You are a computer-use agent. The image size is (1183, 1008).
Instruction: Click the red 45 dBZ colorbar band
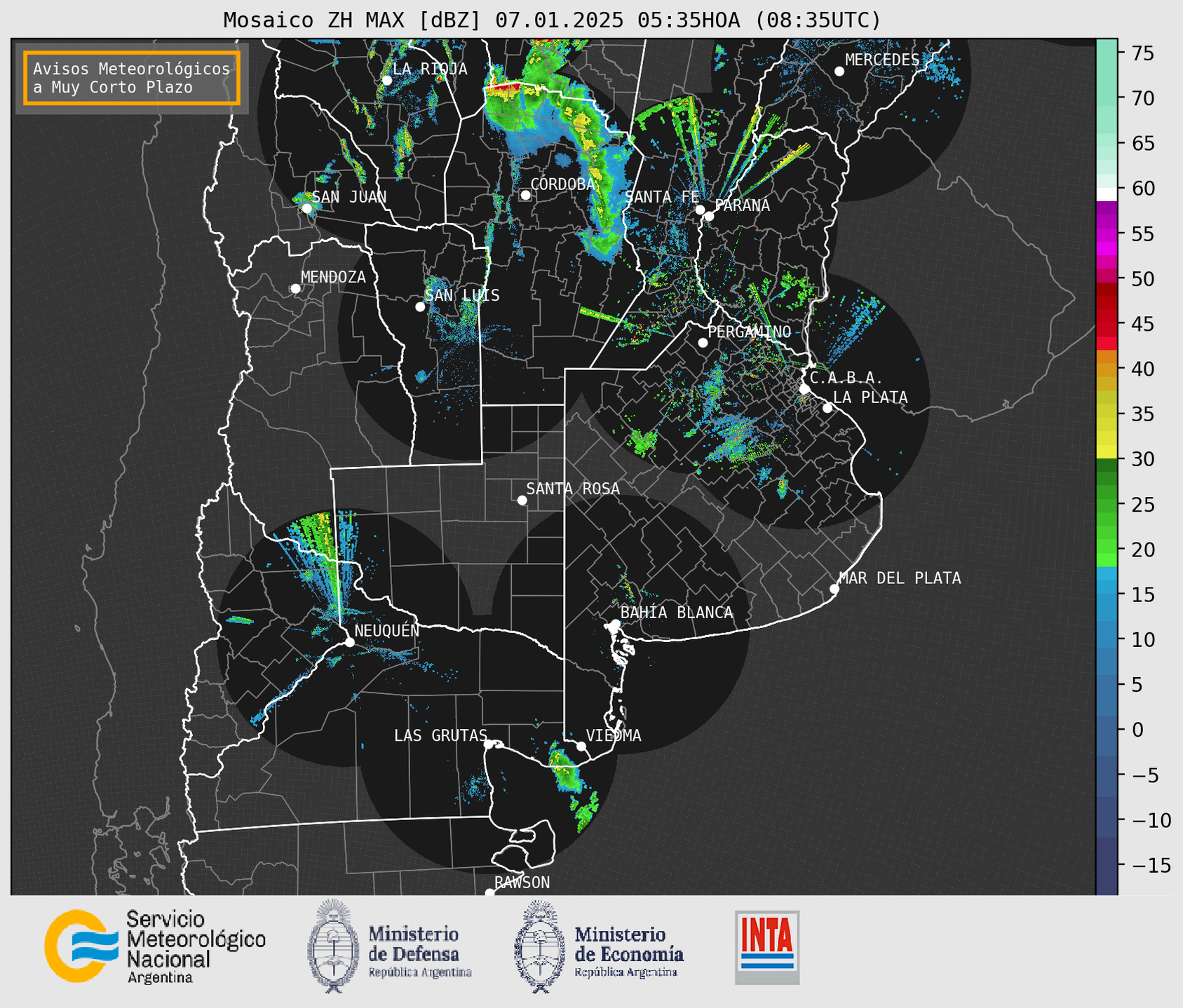(x=1107, y=324)
